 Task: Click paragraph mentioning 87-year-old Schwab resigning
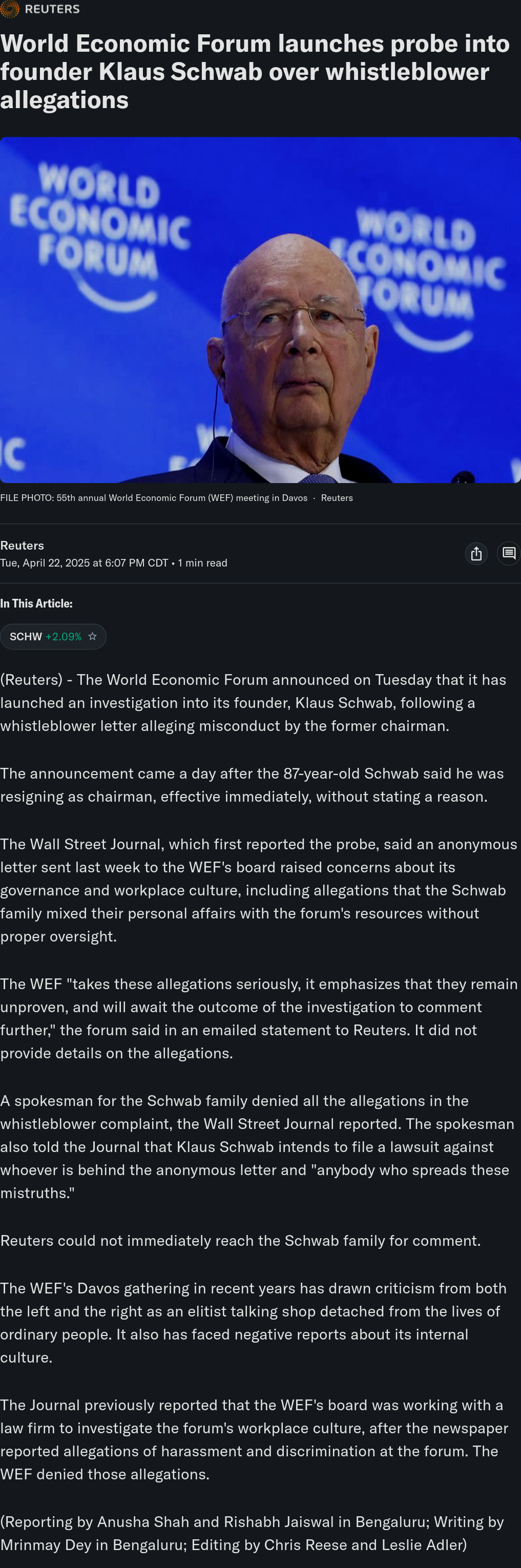coord(252,785)
